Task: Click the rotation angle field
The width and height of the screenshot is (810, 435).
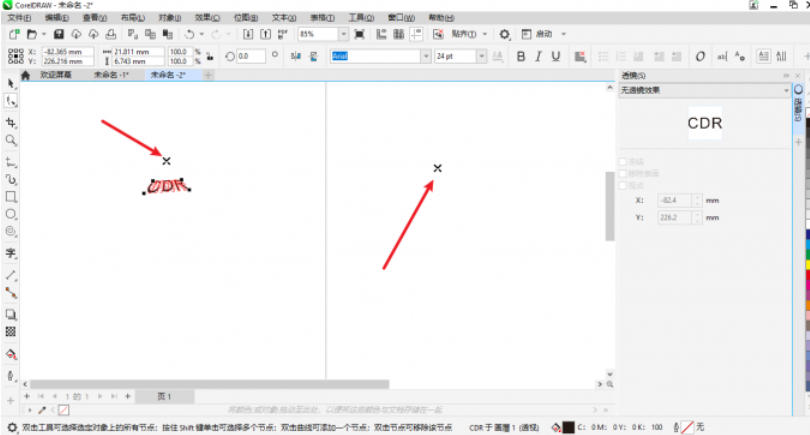Action: [251, 56]
